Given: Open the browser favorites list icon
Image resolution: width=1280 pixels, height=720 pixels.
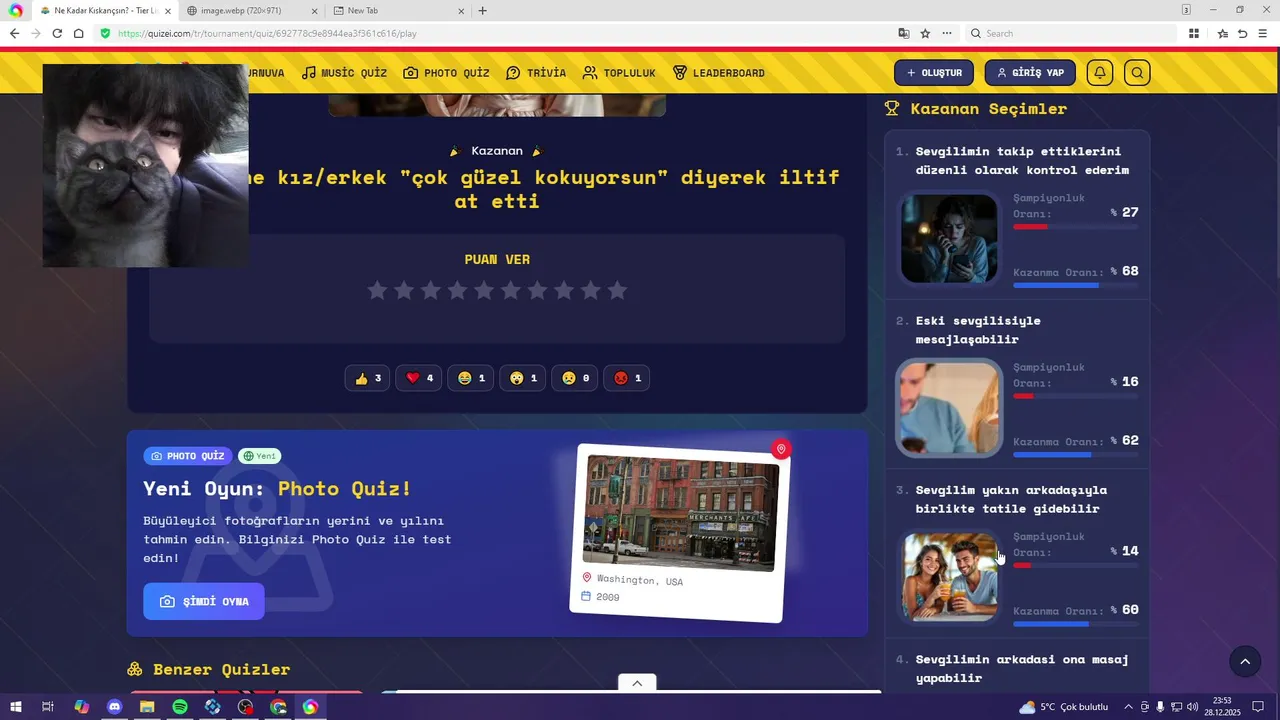Looking at the screenshot, I should [1222, 33].
